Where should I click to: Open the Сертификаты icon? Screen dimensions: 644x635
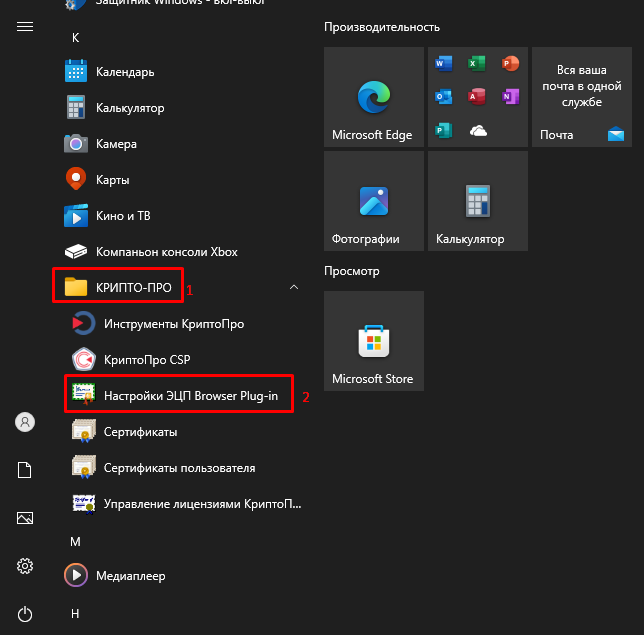coord(84,431)
